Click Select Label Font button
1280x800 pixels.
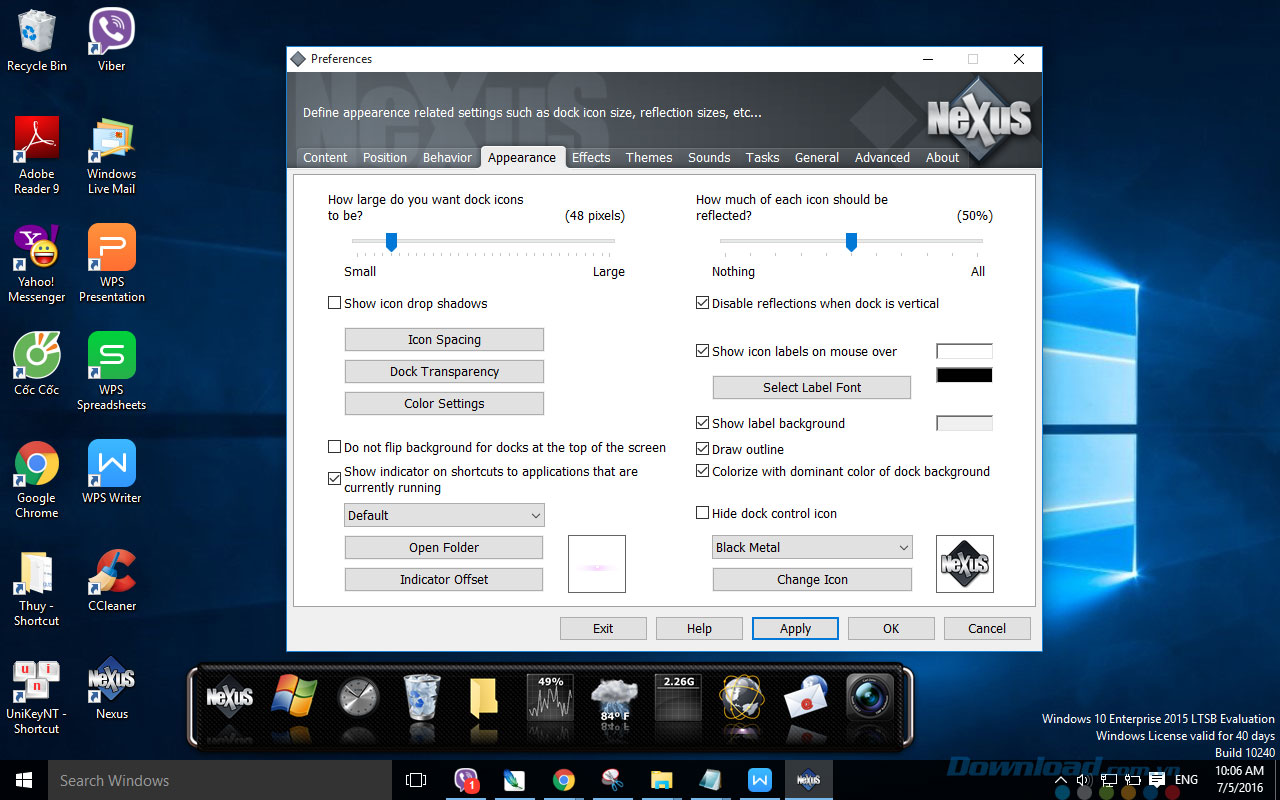[x=812, y=387]
